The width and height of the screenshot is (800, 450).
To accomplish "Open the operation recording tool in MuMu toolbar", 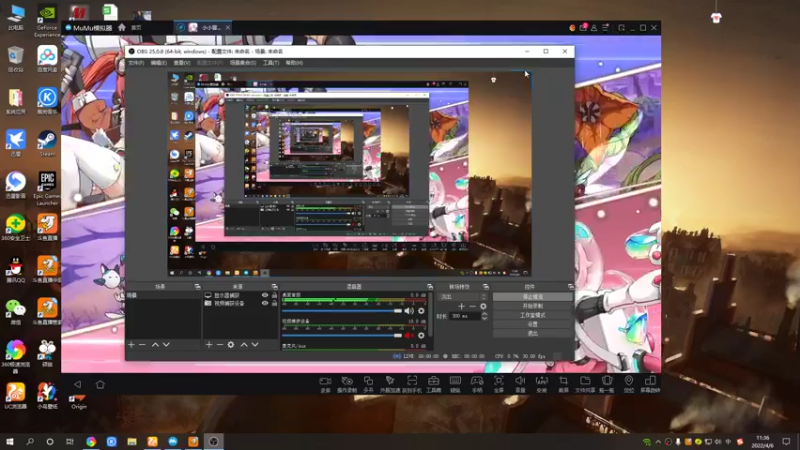I will 347,381.
